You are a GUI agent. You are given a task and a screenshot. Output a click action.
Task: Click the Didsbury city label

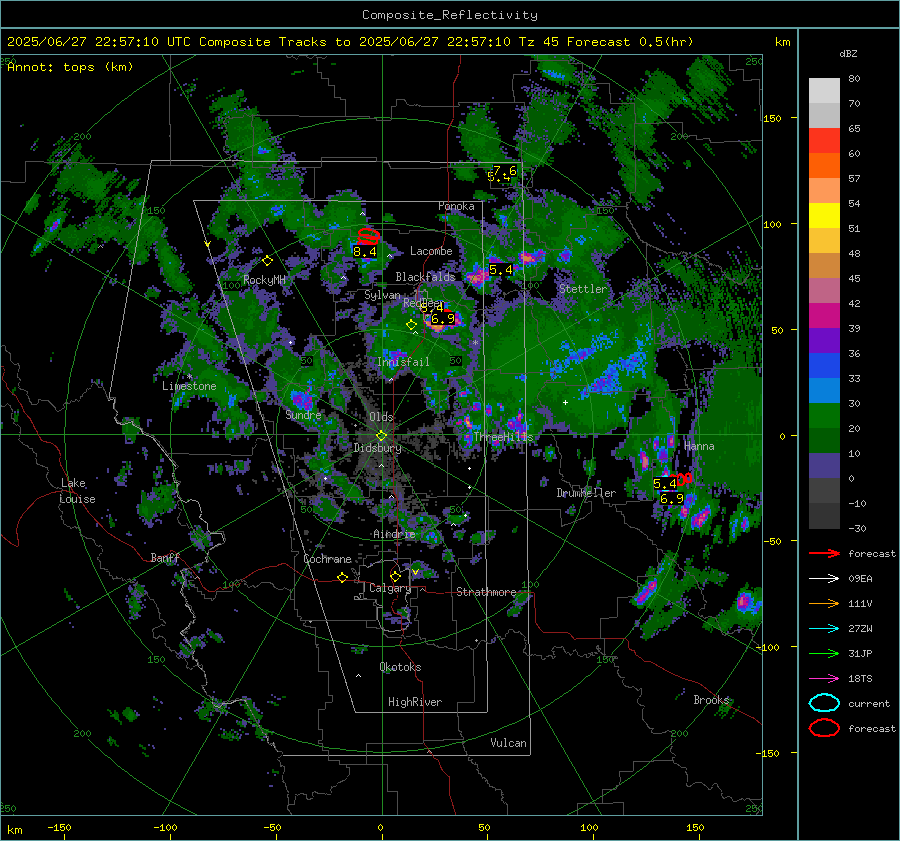pyautogui.click(x=377, y=448)
